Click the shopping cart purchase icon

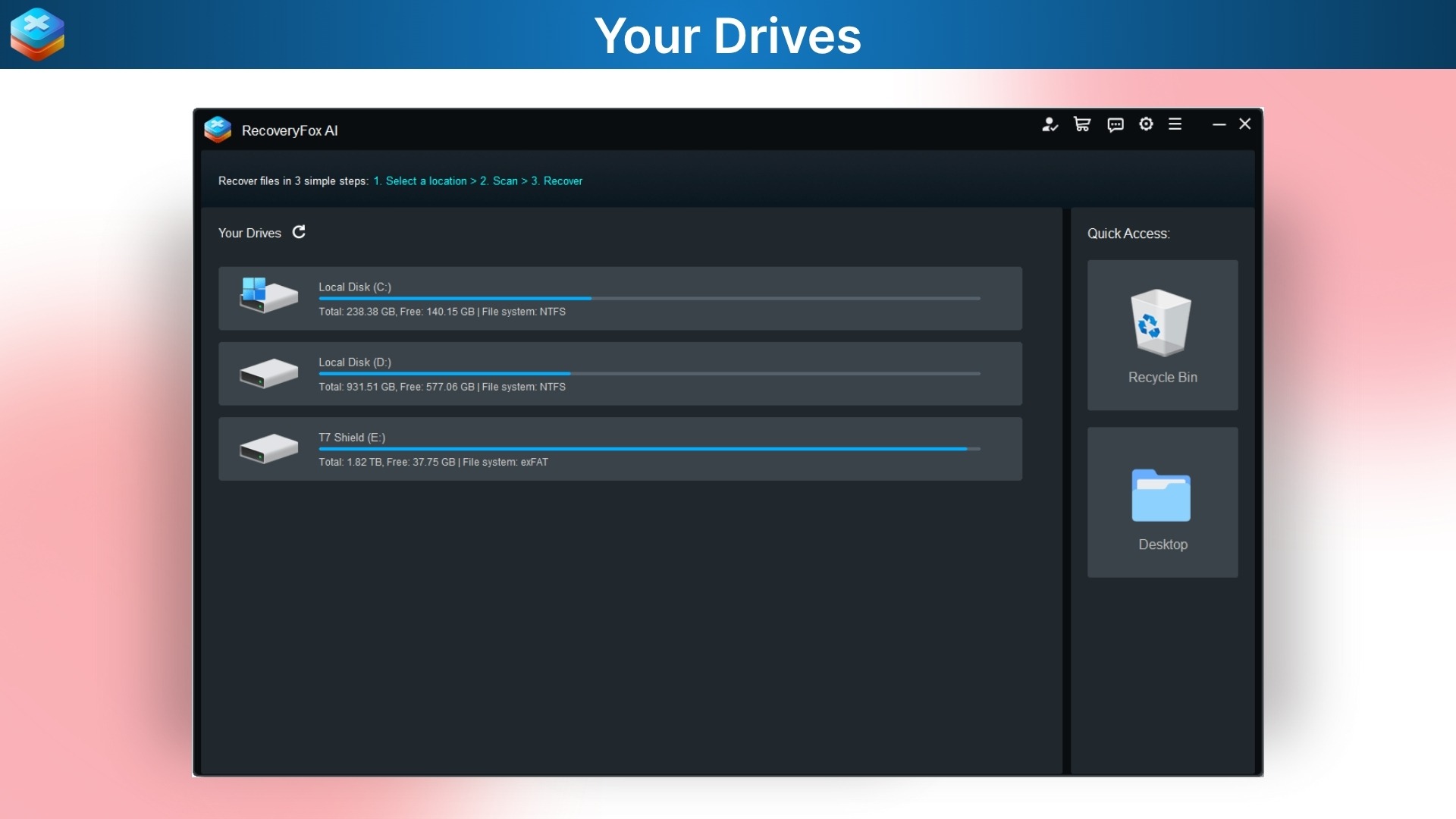pos(1082,124)
